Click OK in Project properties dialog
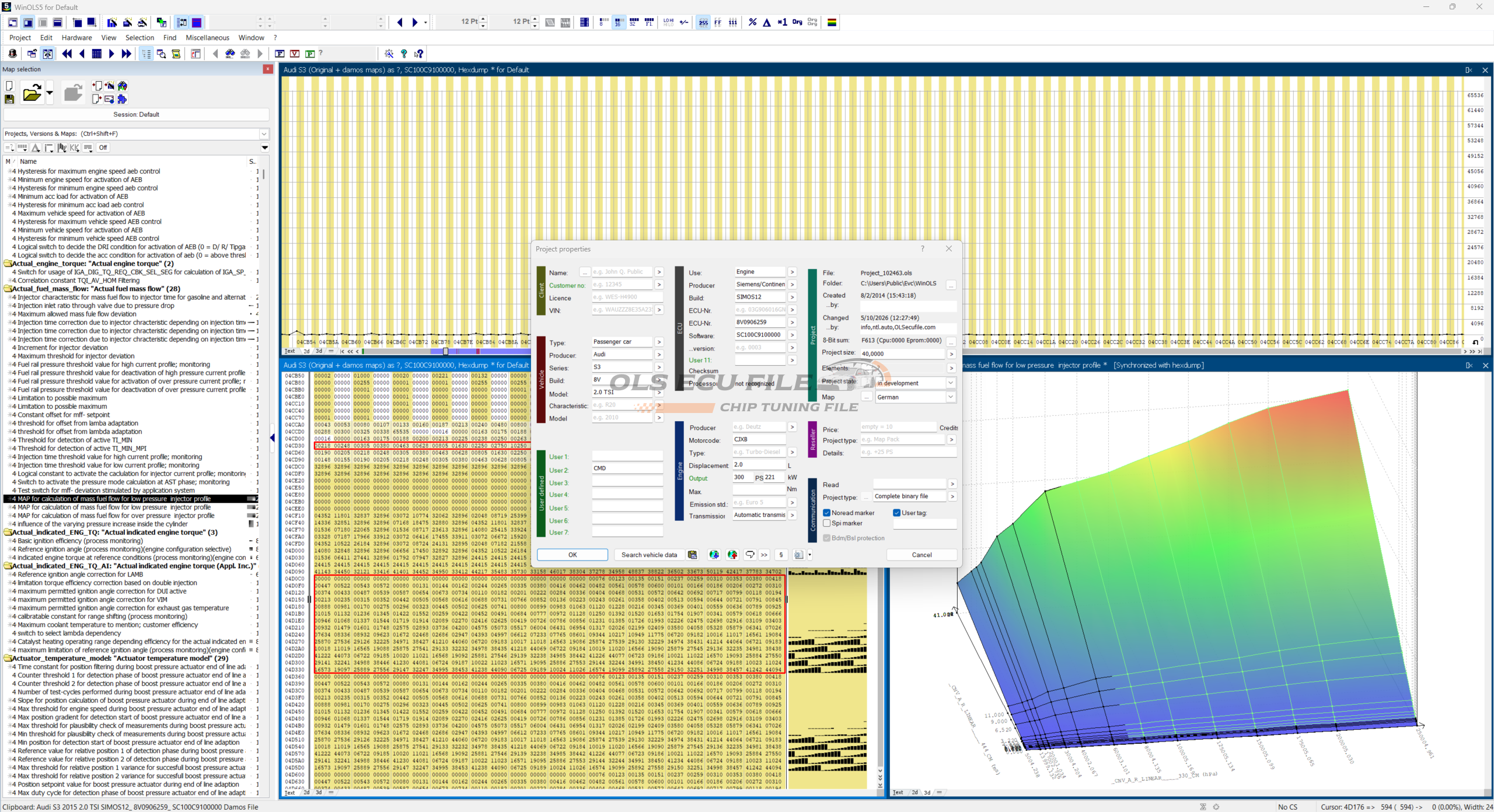This screenshot has height=812, width=1494. 573,555
